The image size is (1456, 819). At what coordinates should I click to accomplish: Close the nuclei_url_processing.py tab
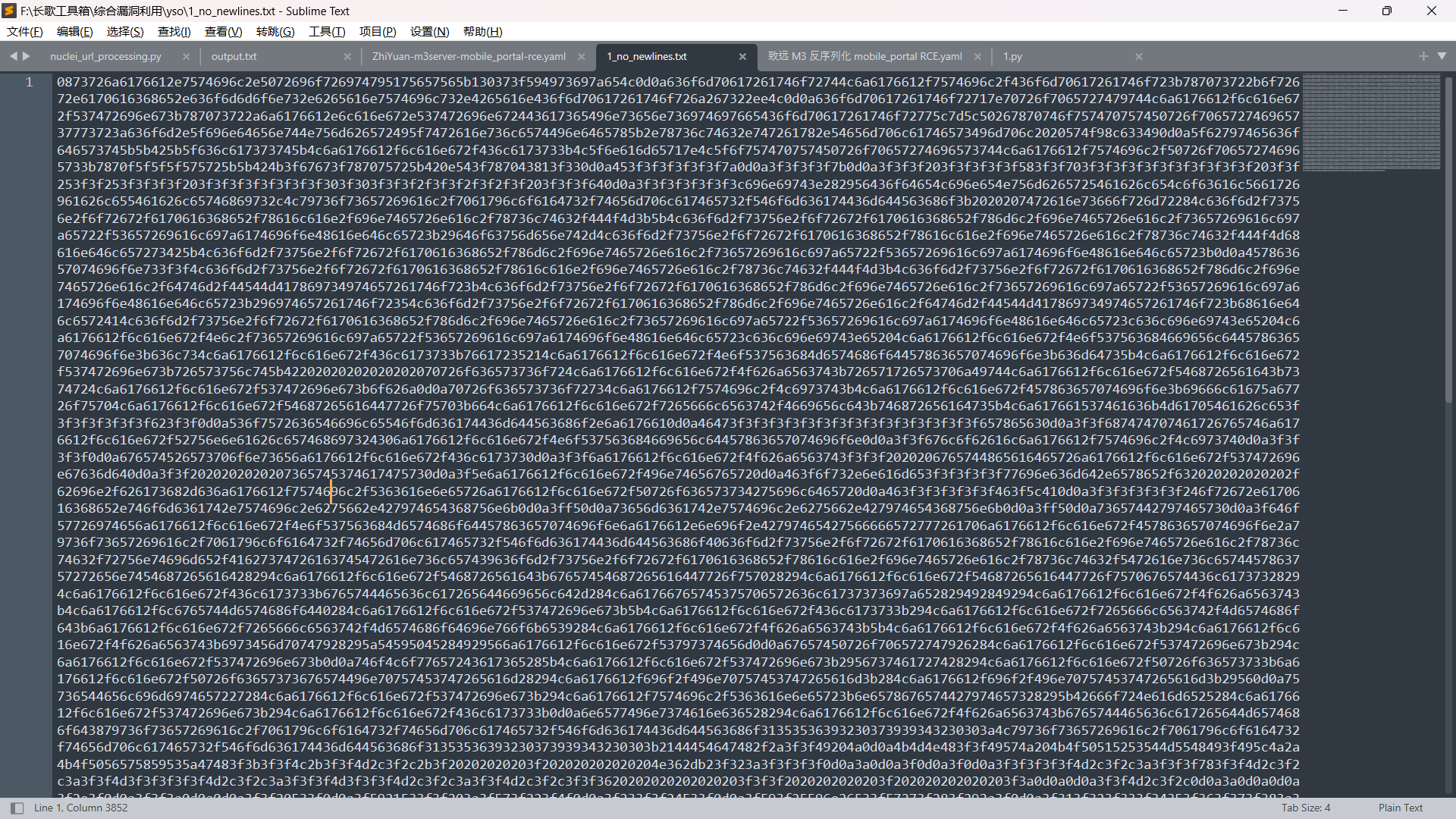[x=186, y=57]
